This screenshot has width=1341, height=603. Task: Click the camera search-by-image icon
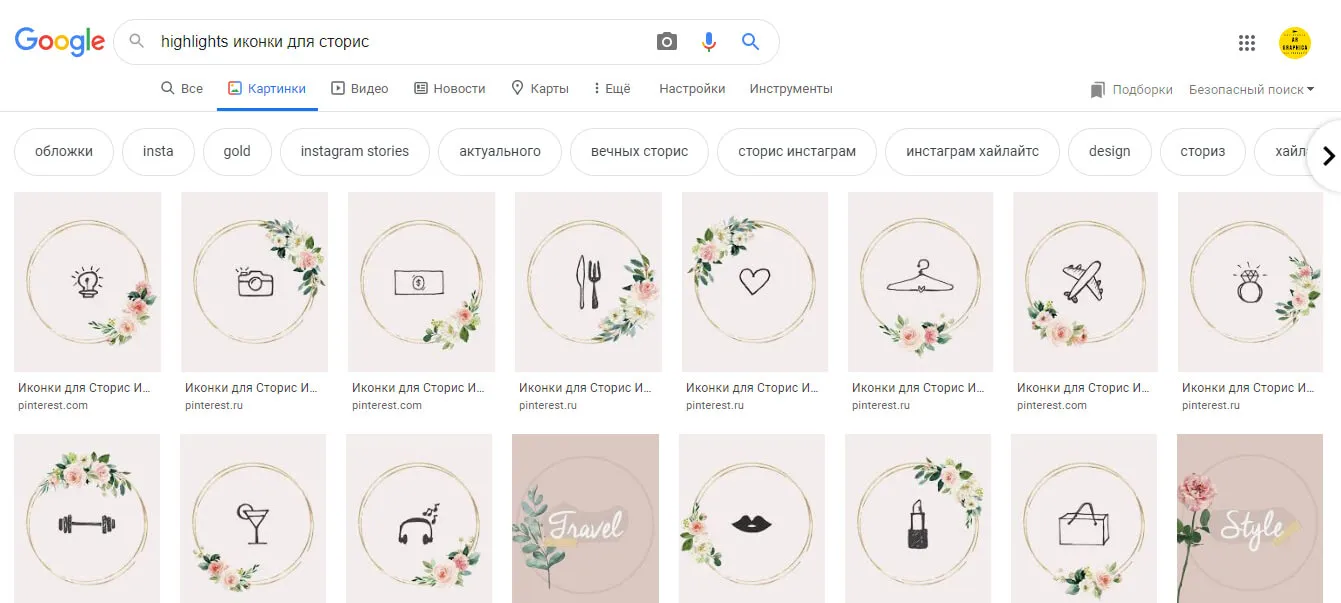667,42
